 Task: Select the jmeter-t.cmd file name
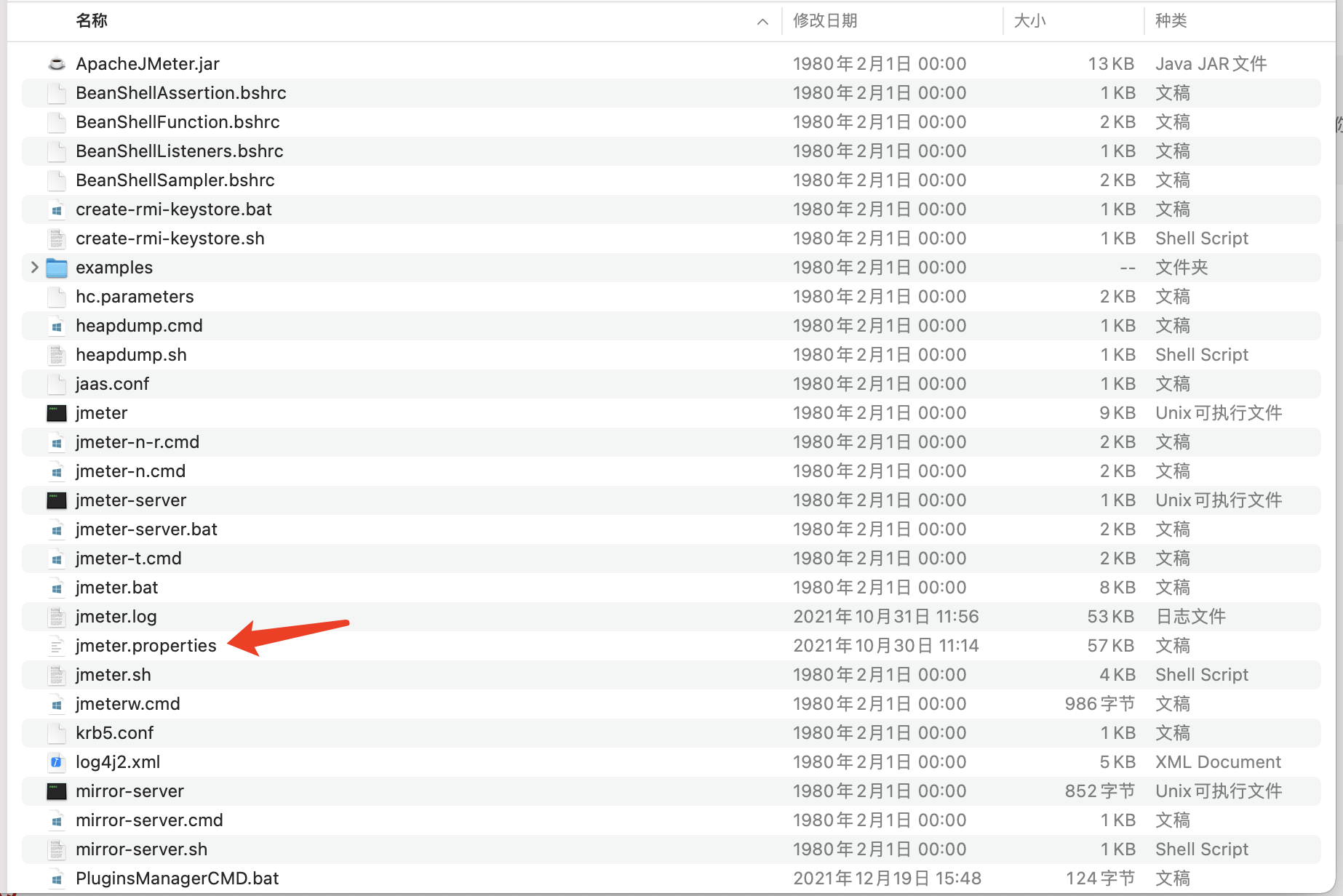pos(129,559)
